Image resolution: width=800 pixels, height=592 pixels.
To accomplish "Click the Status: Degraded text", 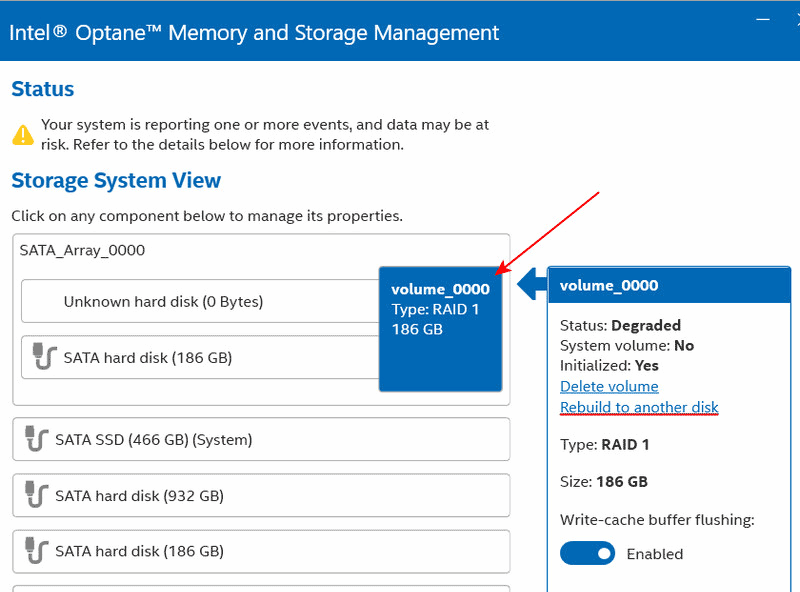I will tap(620, 325).
